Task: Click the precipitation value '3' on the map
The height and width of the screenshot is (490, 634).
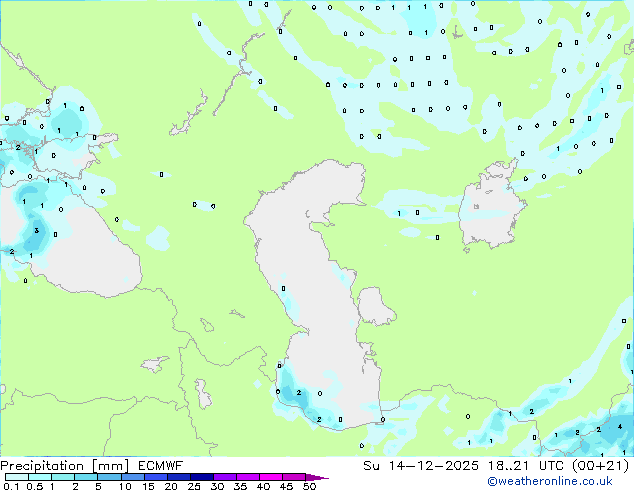Action: point(37,230)
